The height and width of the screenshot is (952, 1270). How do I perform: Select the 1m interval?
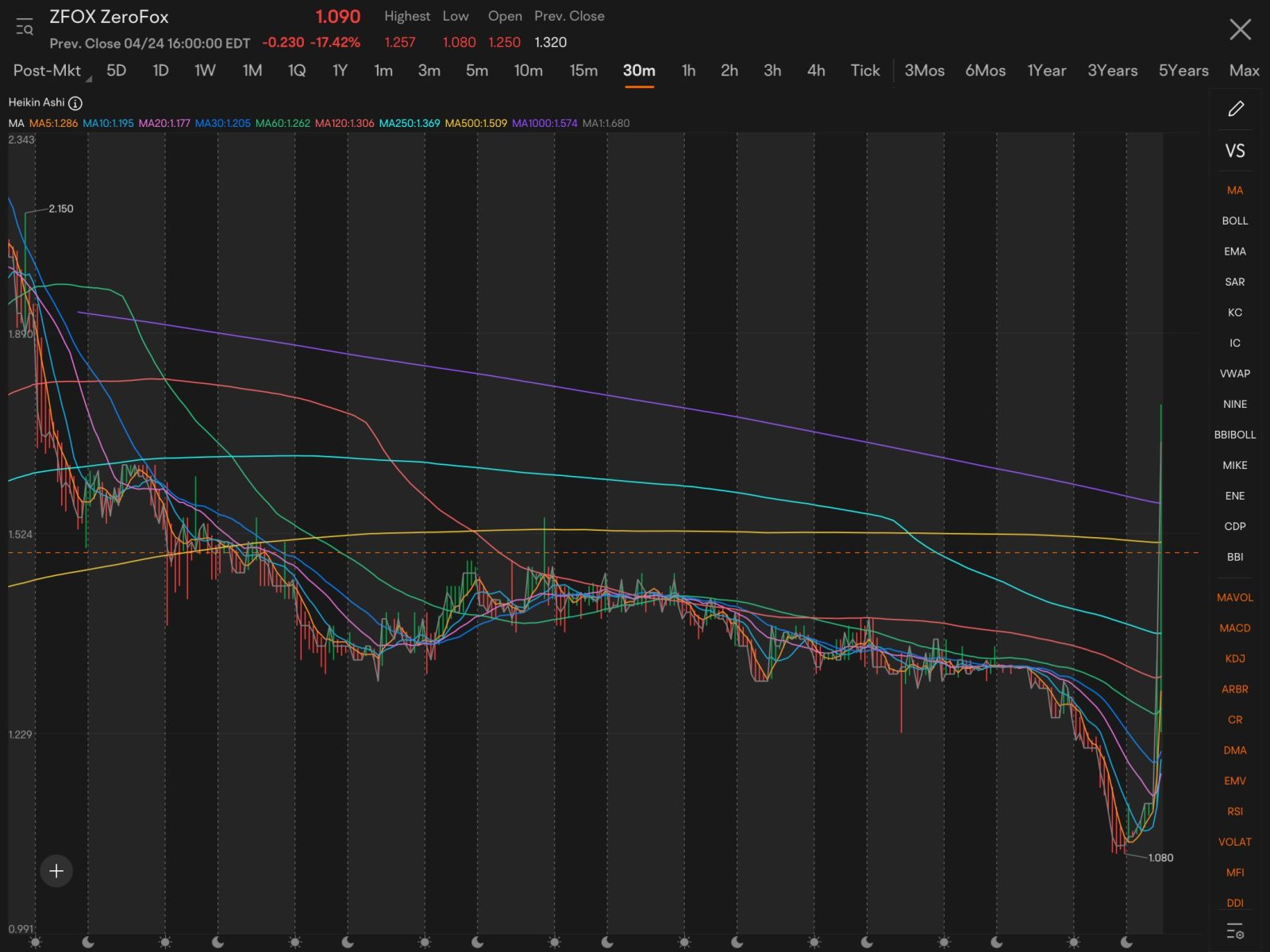383,71
